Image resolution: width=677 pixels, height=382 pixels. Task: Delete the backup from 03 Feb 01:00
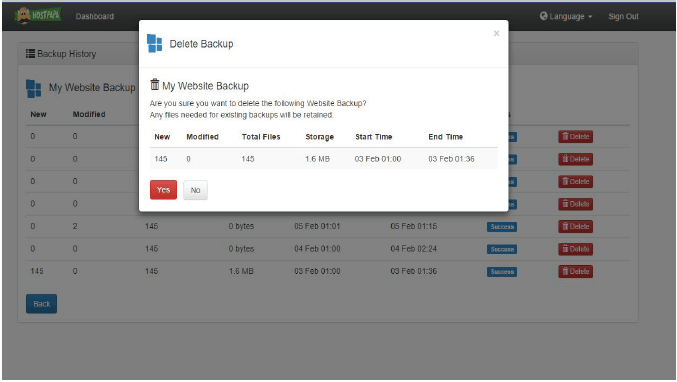click(x=575, y=272)
